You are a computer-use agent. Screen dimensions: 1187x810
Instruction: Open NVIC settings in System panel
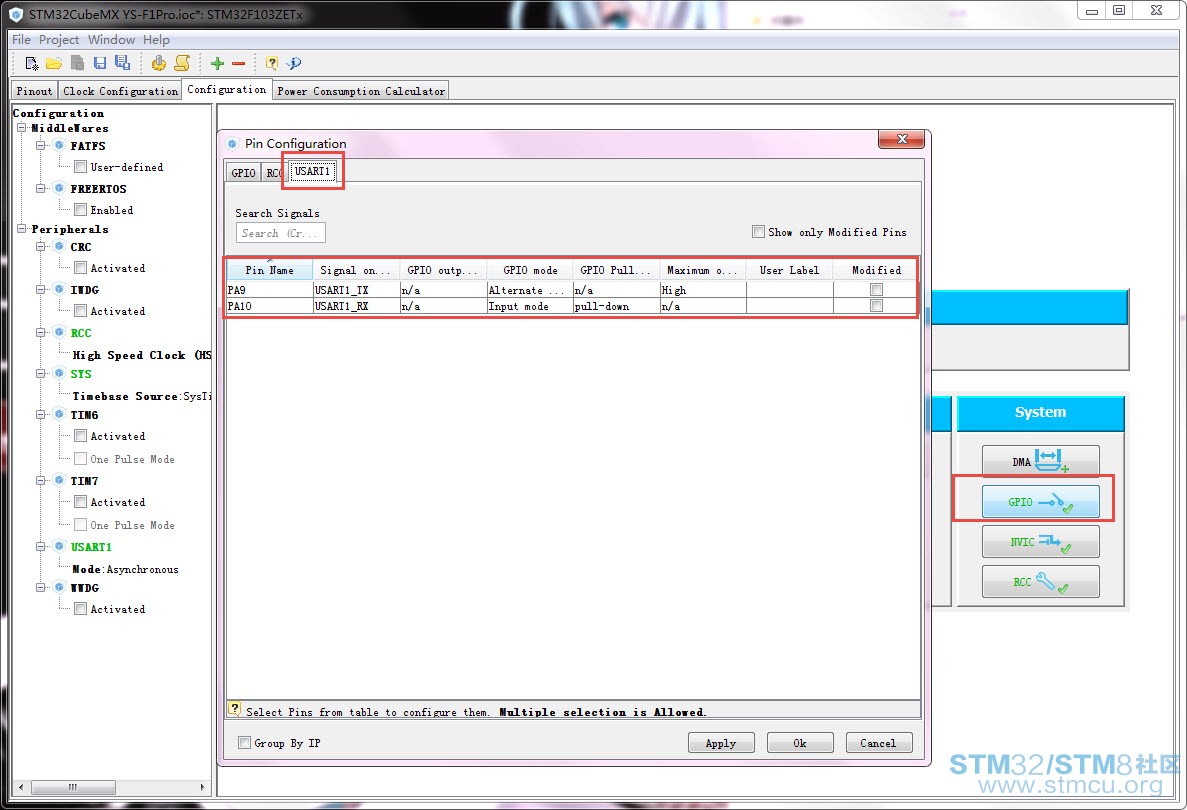[x=1040, y=542]
